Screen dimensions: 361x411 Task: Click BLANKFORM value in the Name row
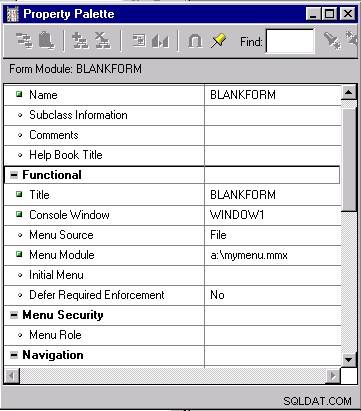coord(243,95)
